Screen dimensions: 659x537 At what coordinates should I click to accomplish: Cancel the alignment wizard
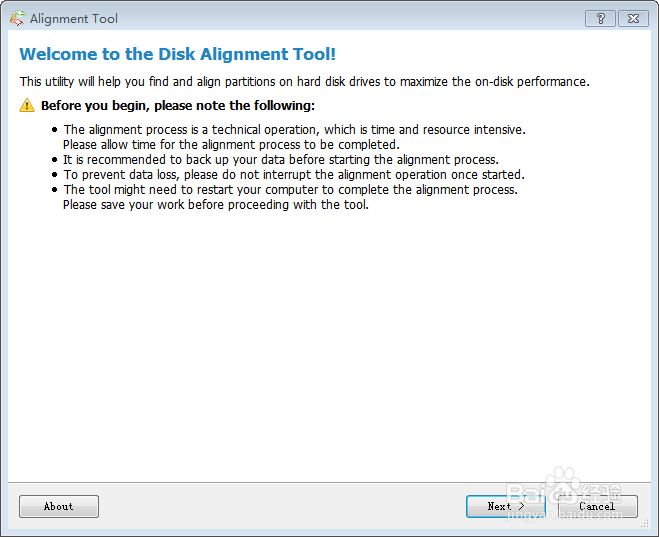(598, 506)
